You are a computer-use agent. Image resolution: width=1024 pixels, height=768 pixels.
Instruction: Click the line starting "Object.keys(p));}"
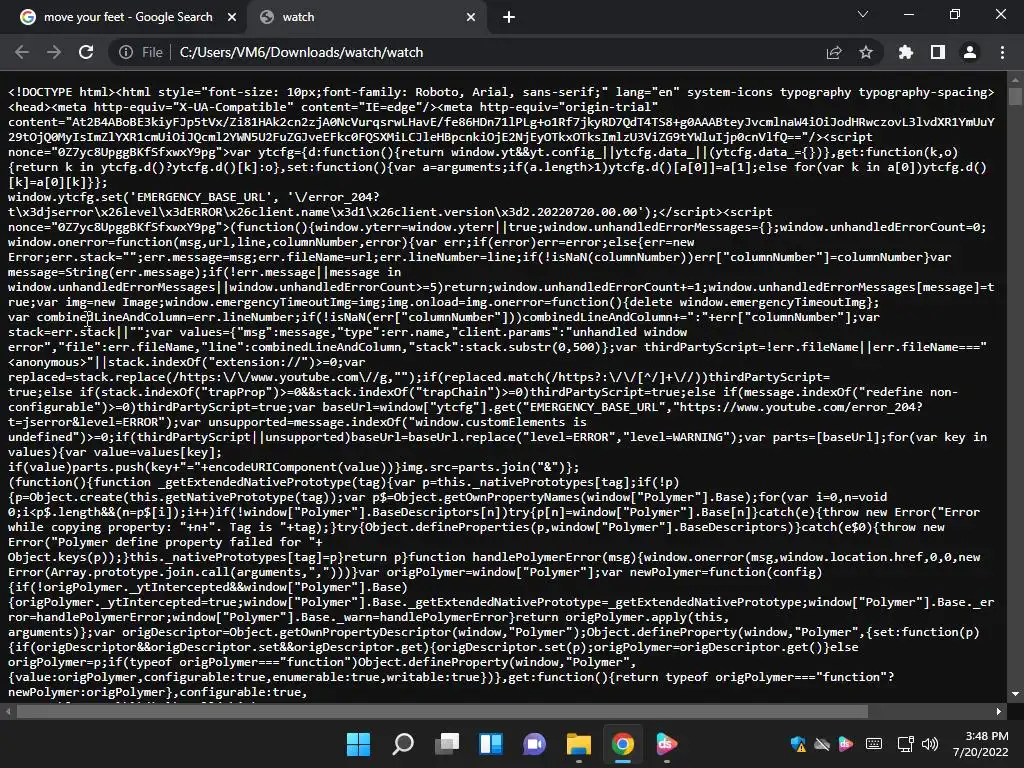coord(494,558)
